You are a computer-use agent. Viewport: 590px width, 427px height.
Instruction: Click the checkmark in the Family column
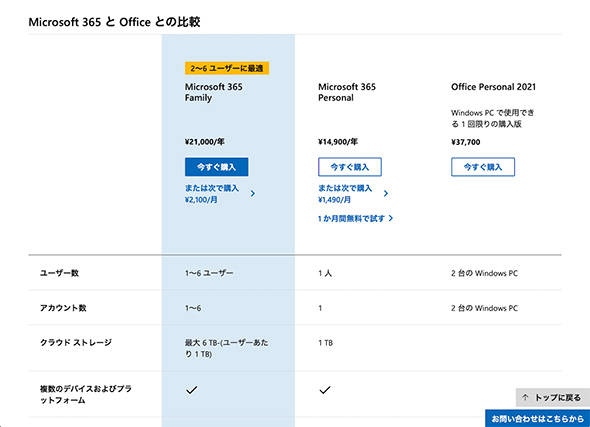[192, 390]
